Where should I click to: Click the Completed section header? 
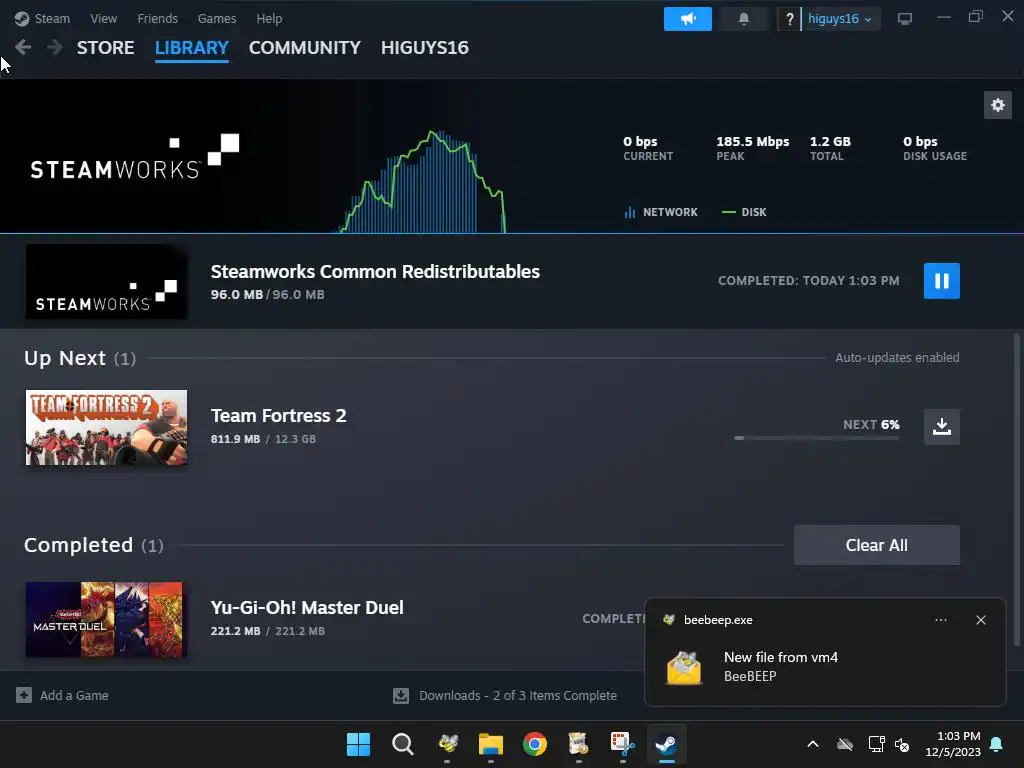[93, 545]
